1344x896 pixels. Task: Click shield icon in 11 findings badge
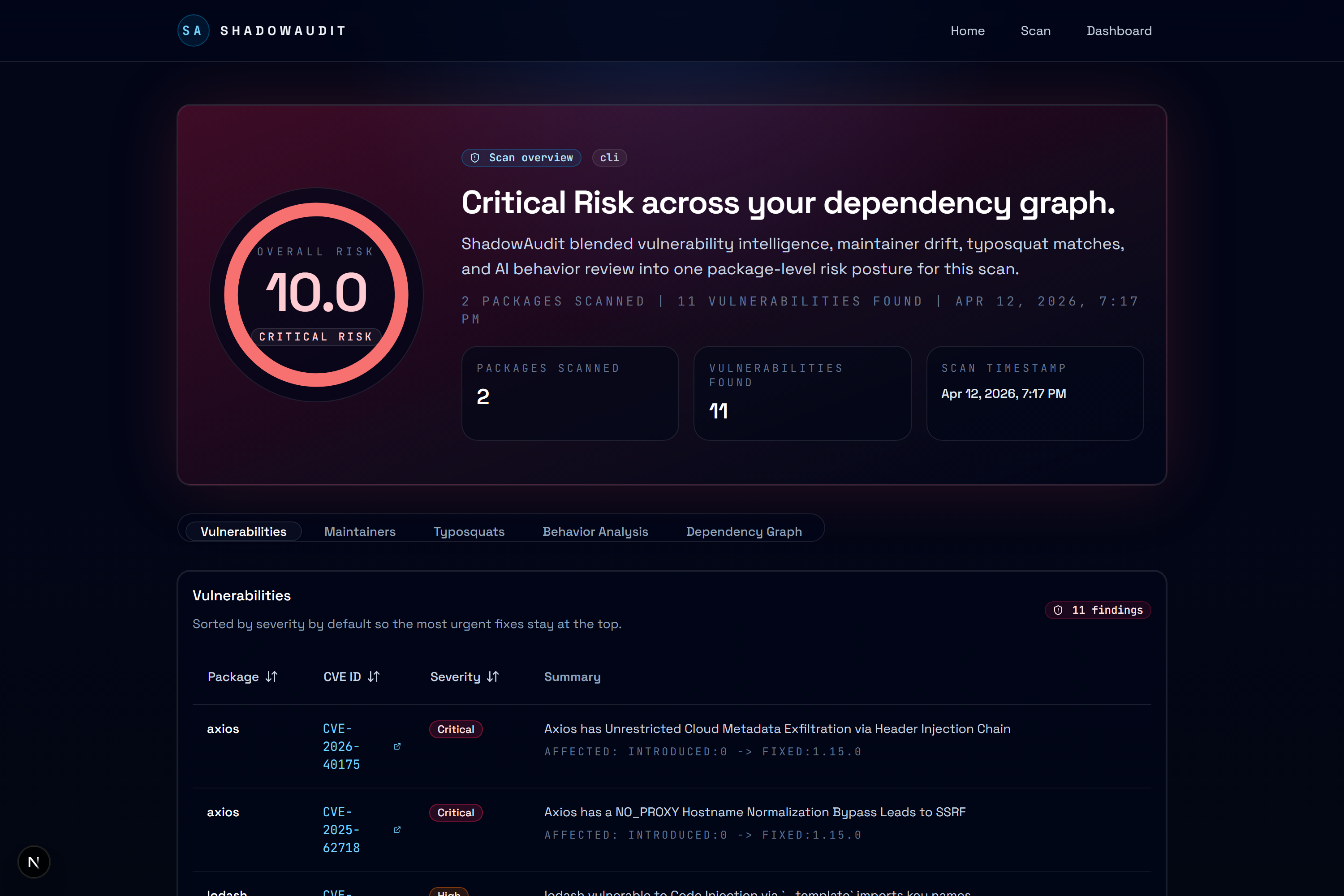pos(1058,610)
